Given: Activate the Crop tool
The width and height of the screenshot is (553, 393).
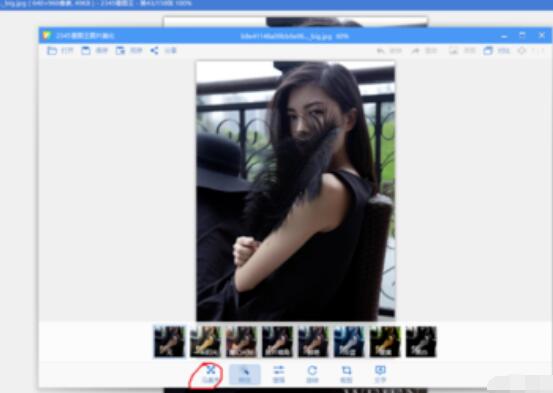Looking at the screenshot, I should [346, 374].
